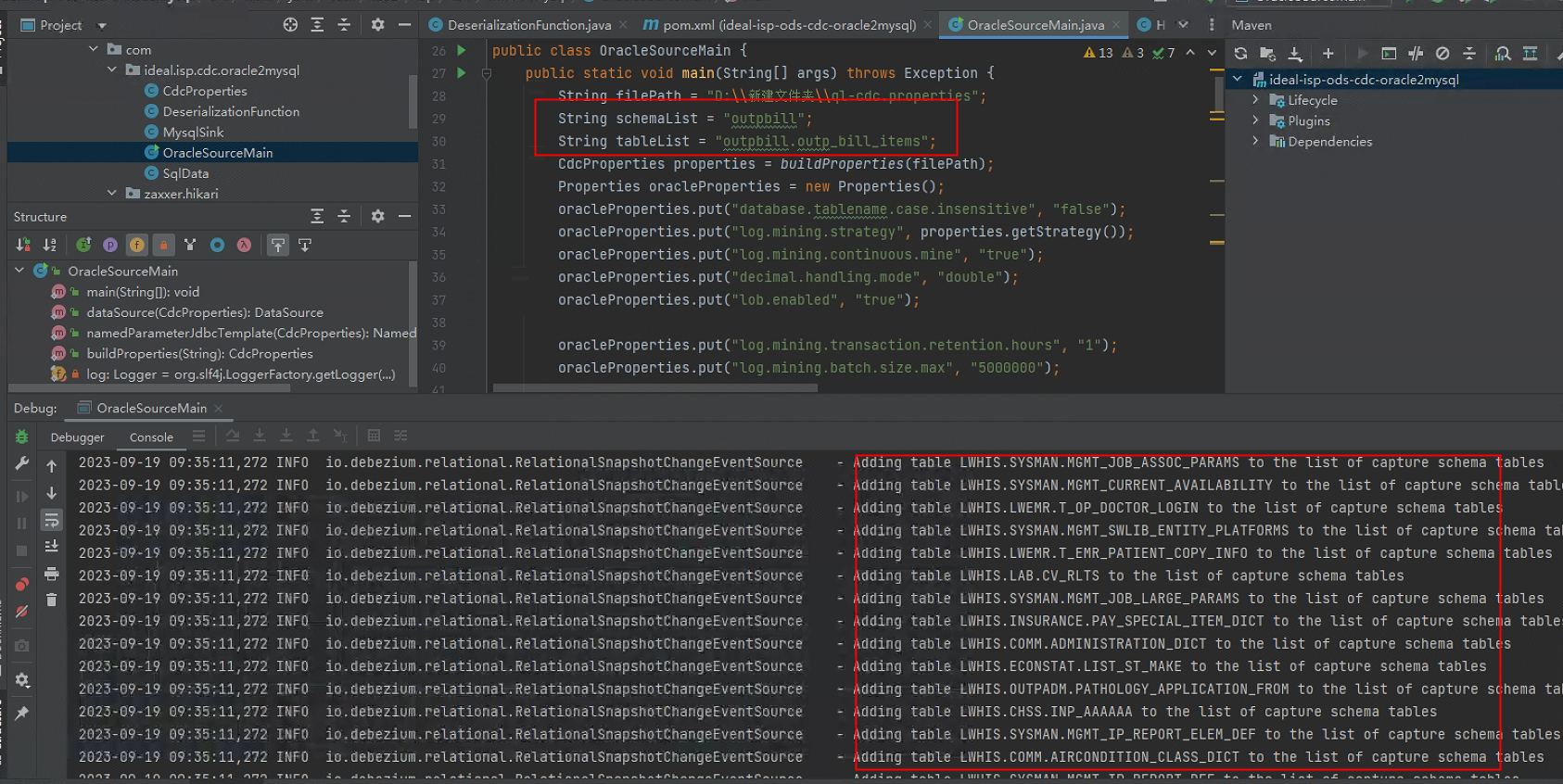Open Project panel settings gear

tap(377, 25)
